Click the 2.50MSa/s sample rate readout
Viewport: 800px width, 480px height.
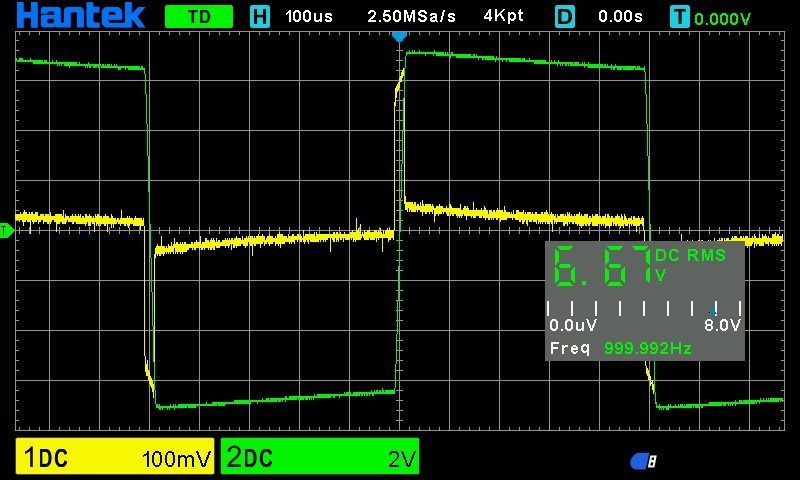click(410, 17)
